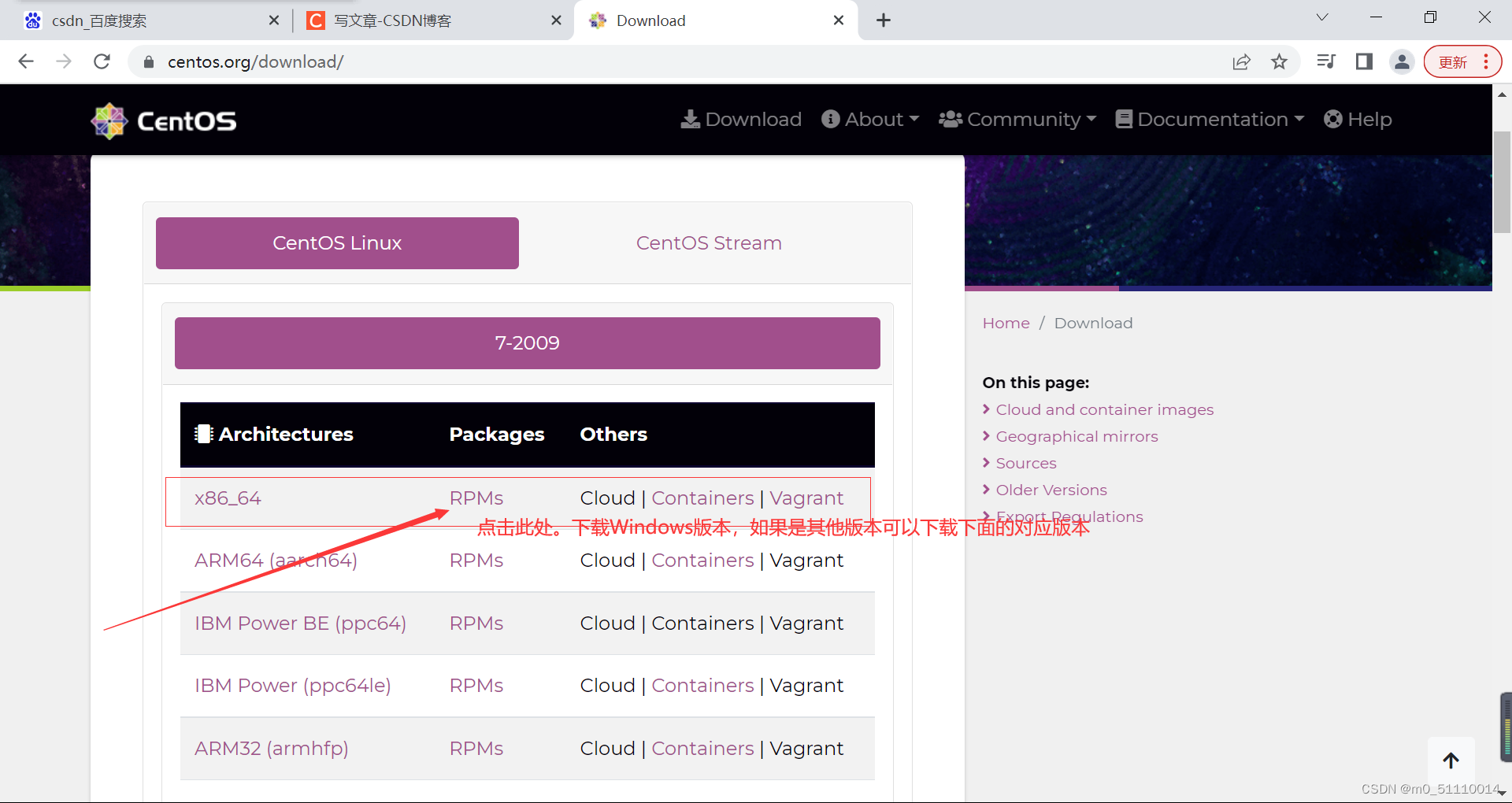Click the page vertical scrollbar thumb

1502,183
